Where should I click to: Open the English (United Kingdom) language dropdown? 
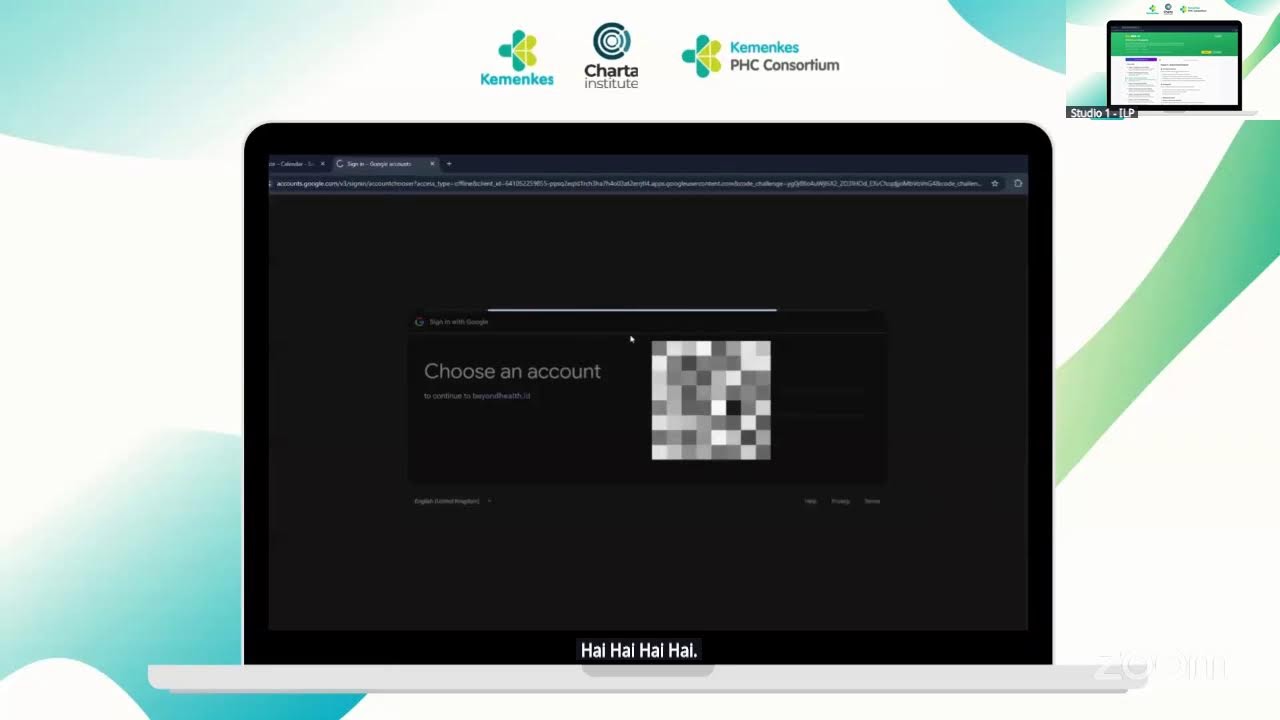pyautogui.click(x=453, y=501)
